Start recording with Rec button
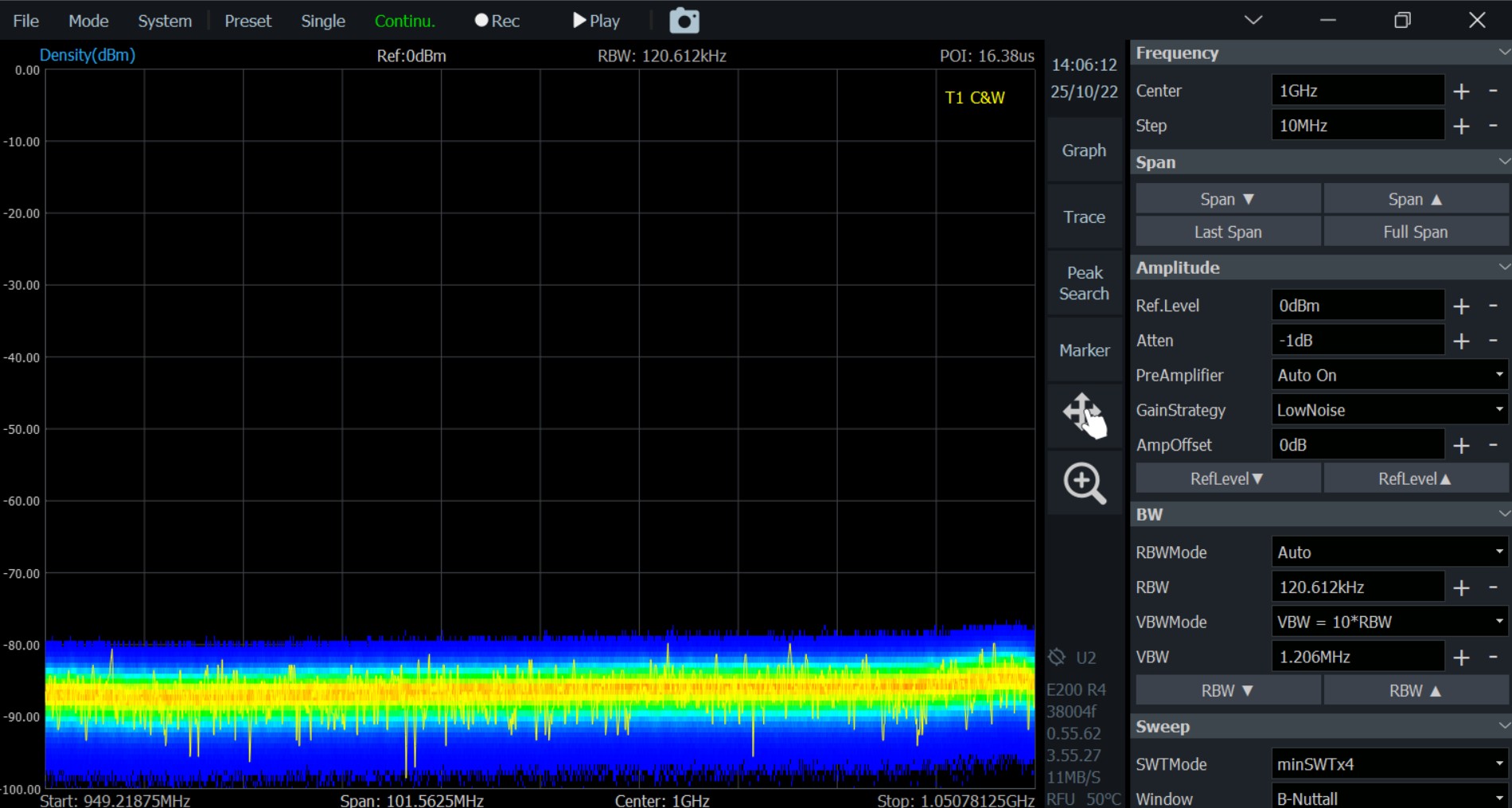Viewport: 1512px width, 808px height. pyautogui.click(x=497, y=21)
